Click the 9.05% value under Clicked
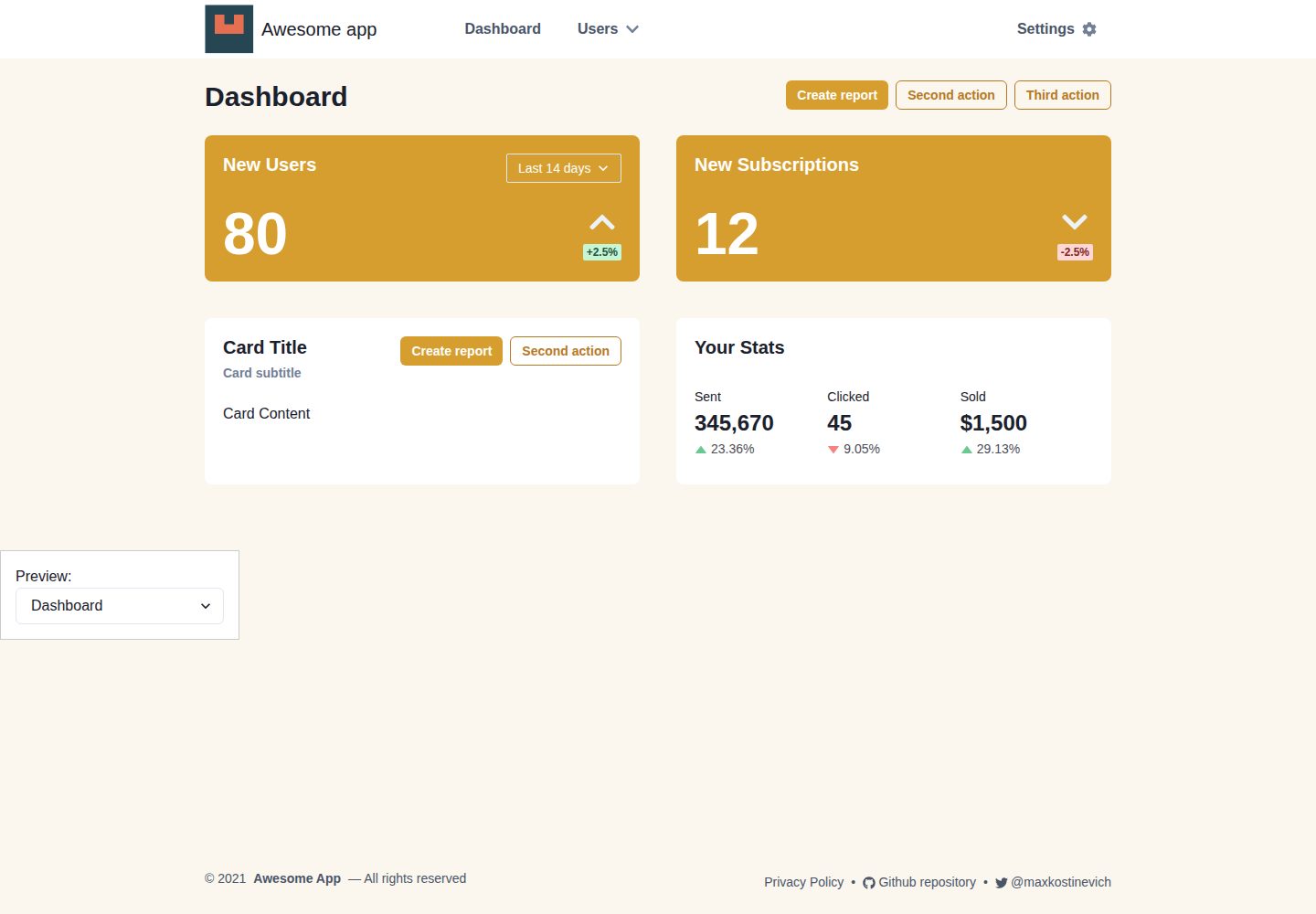Viewport: 1316px width, 914px height. 862,449
